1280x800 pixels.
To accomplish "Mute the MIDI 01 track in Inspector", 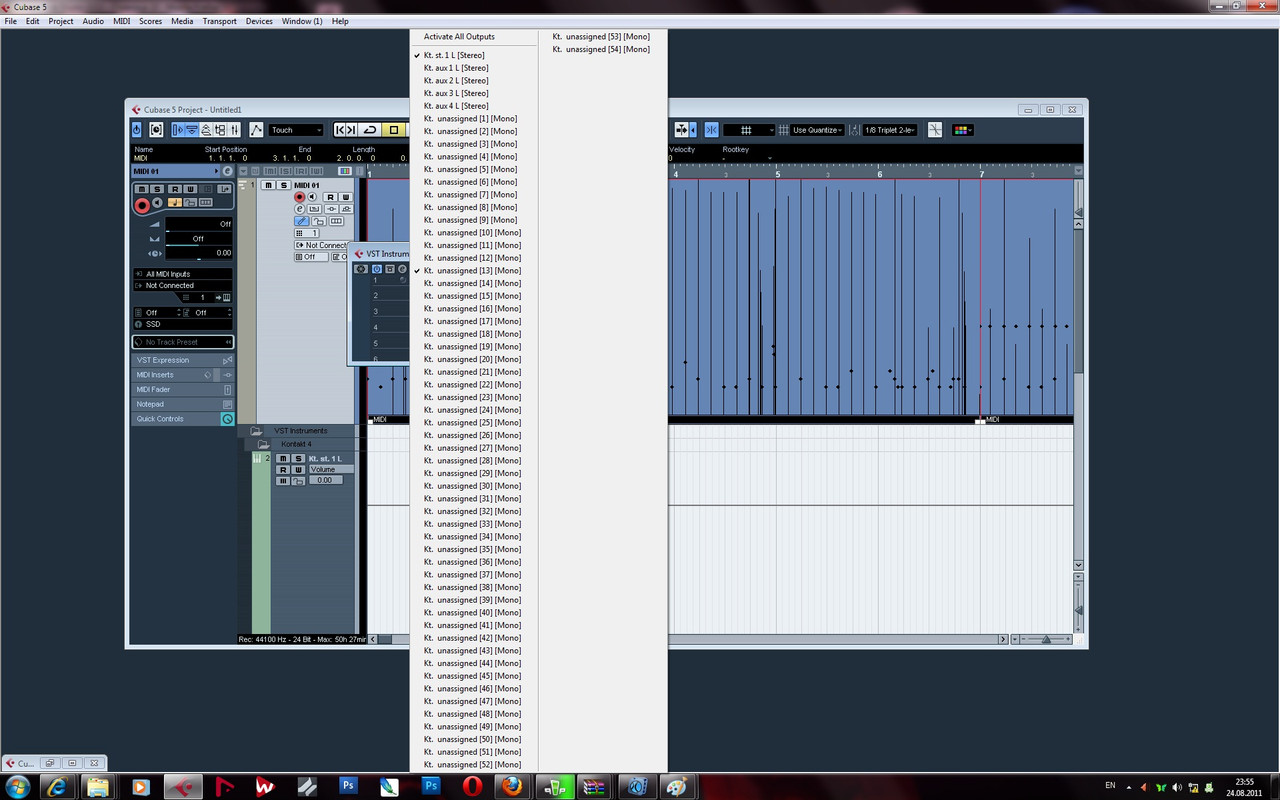I will pyautogui.click(x=141, y=189).
